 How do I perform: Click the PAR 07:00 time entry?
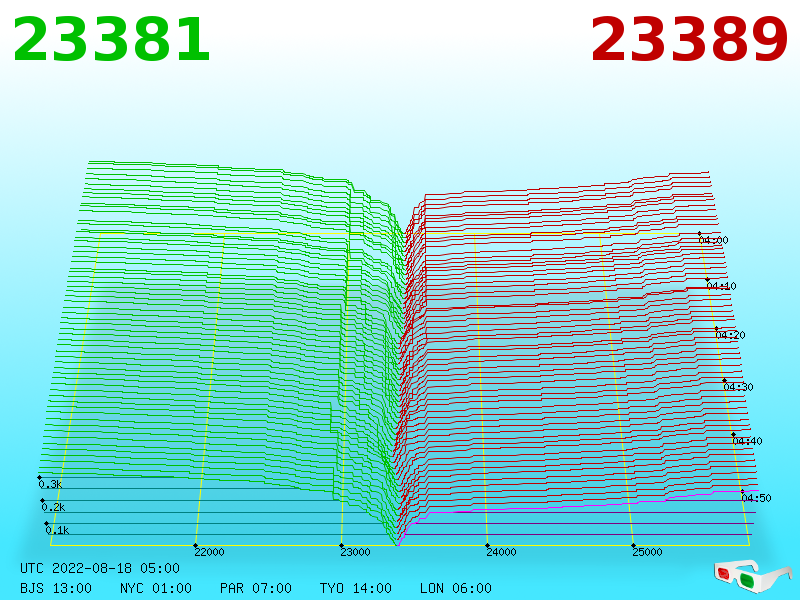(x=256, y=588)
